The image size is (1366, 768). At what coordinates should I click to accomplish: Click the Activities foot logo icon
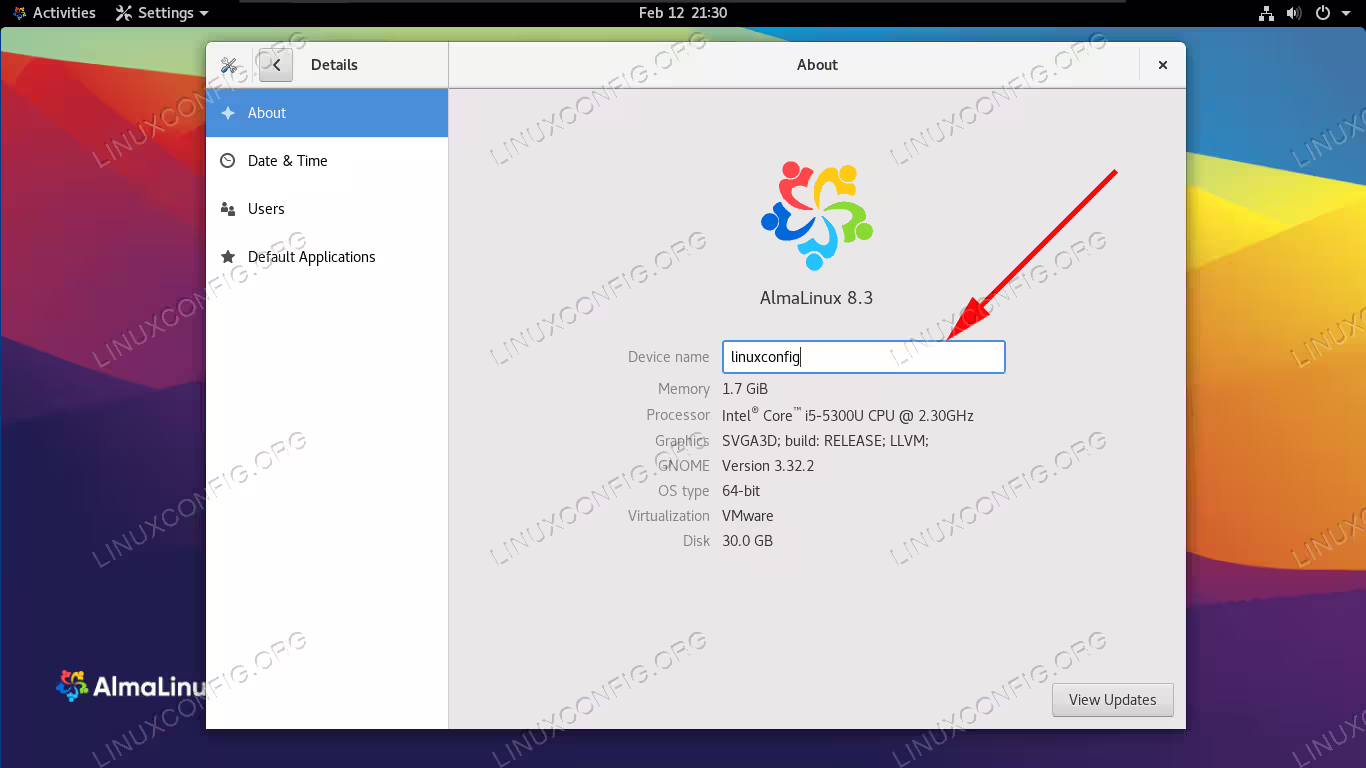[x=19, y=13]
